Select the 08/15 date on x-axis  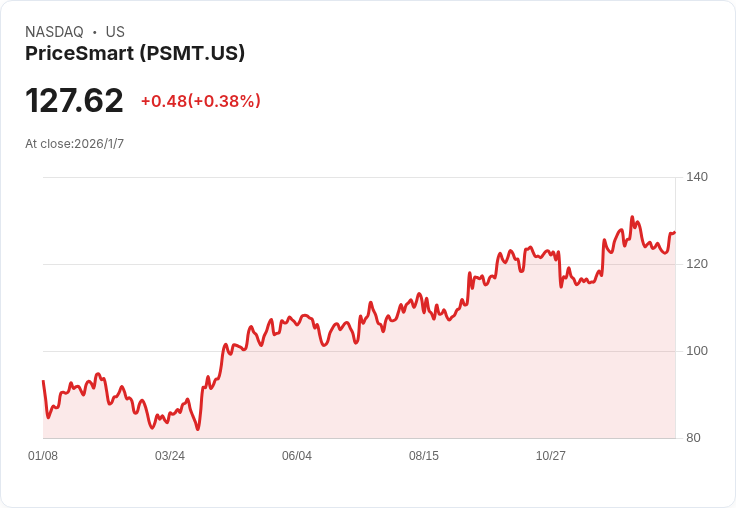coord(424,456)
